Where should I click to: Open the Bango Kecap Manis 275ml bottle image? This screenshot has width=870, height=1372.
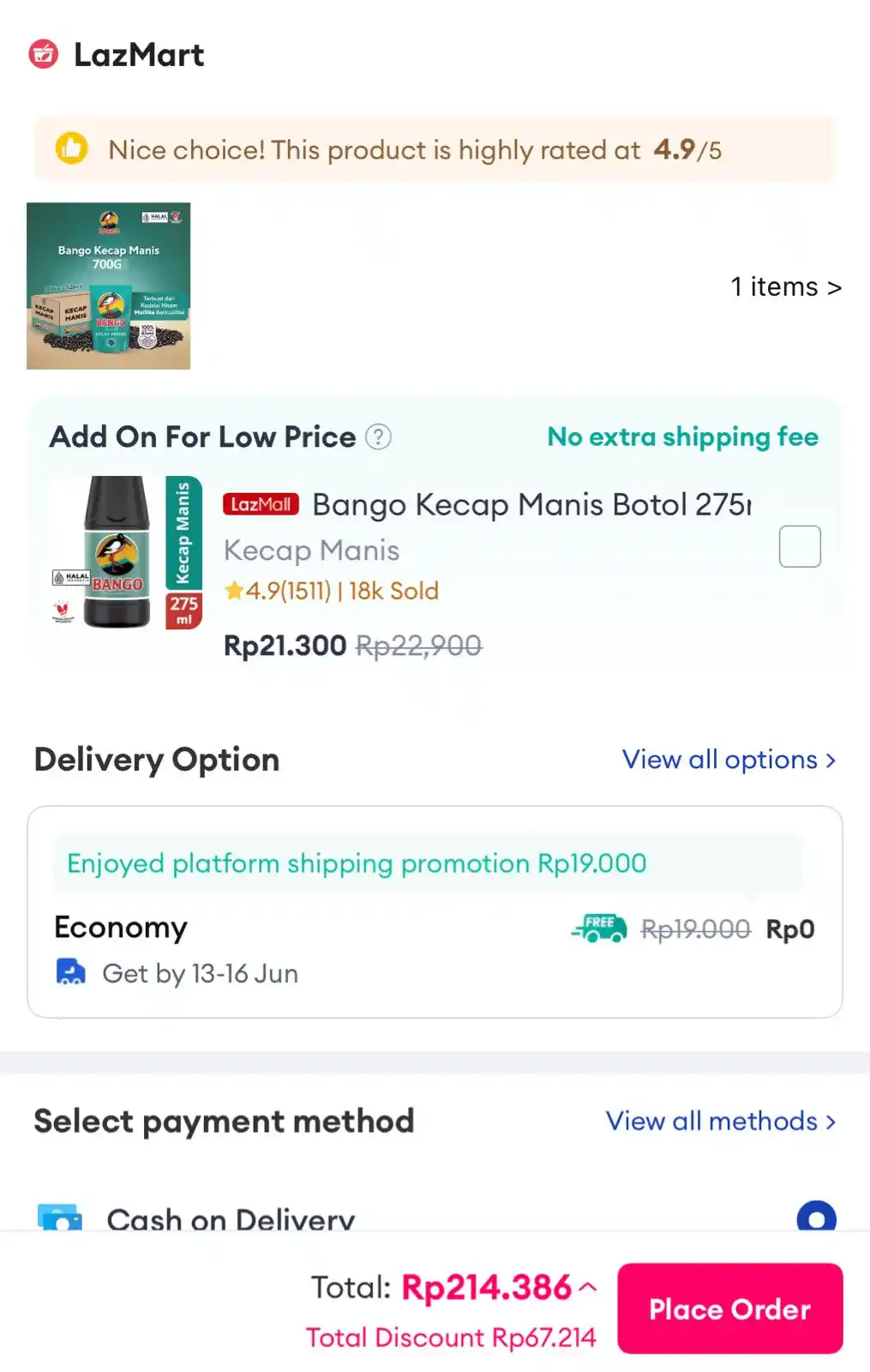[126, 552]
